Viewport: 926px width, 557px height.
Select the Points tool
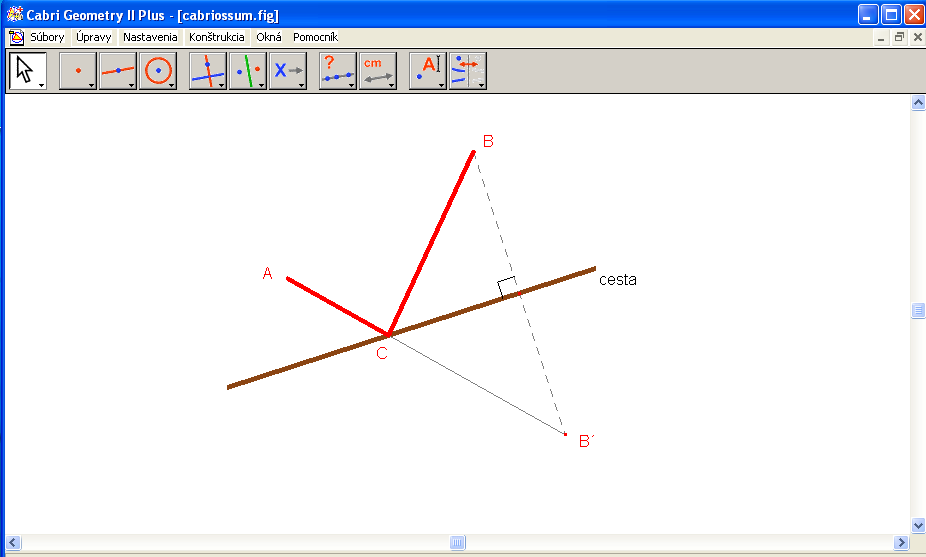click(x=77, y=70)
